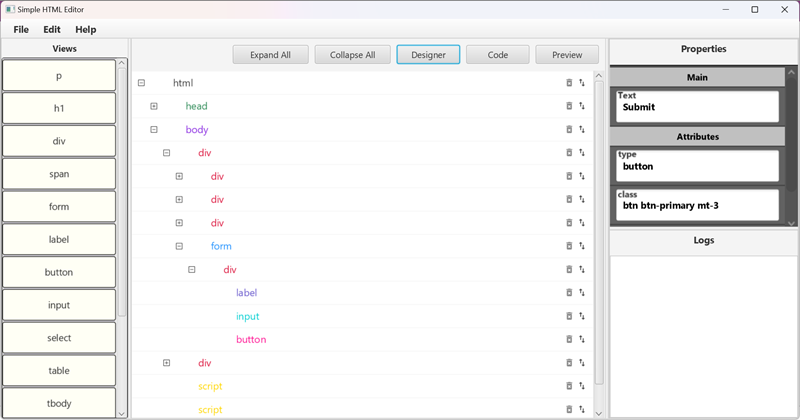Add a table element from Views
This screenshot has height=420, width=800.
59,370
